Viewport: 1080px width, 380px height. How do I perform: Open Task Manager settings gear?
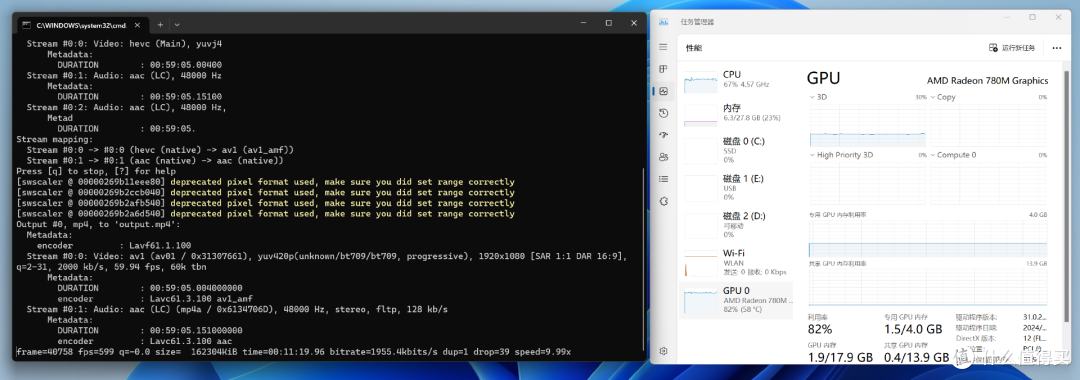[663, 351]
